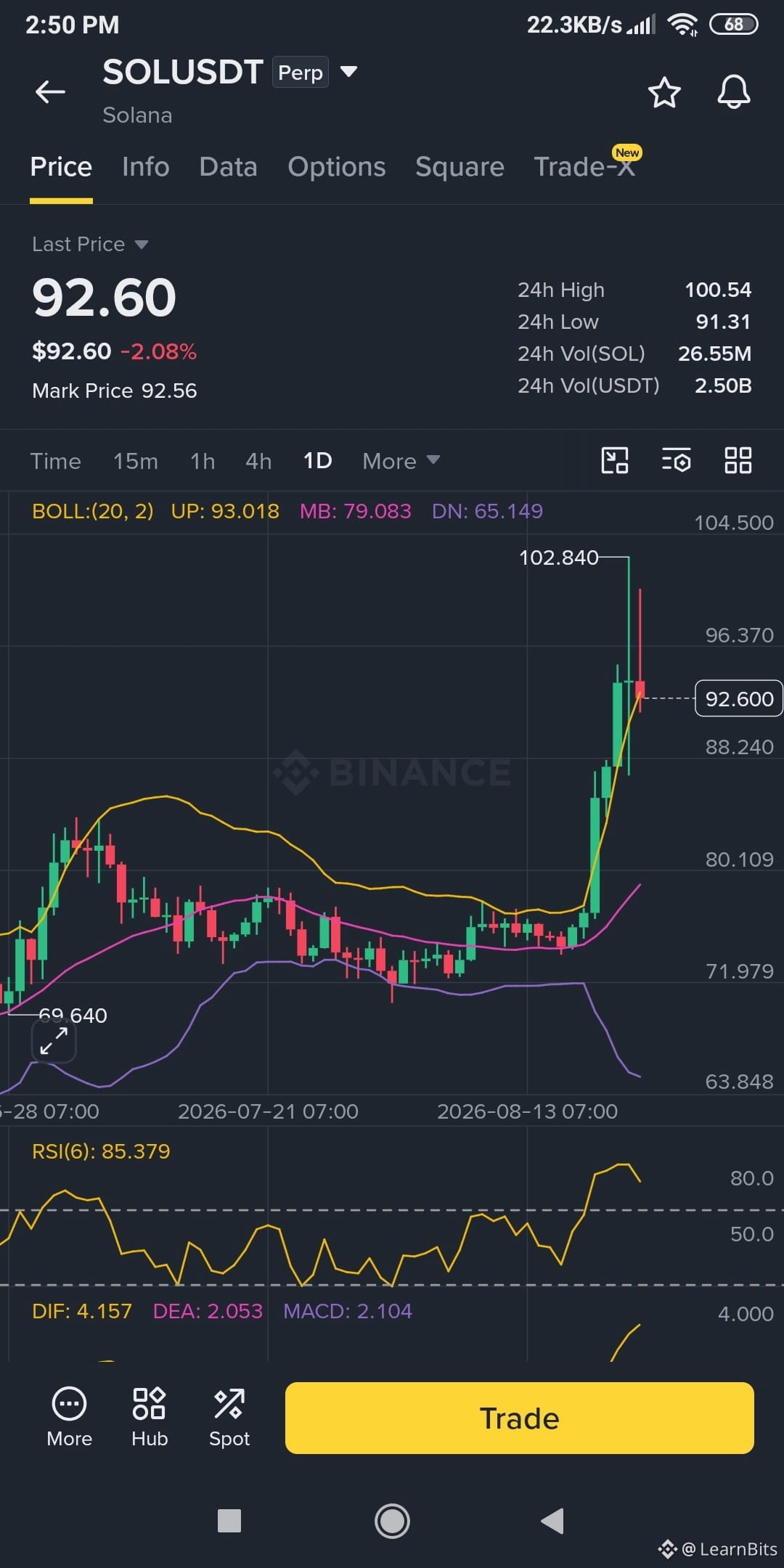Select the 1D chart interval
Viewport: 784px width, 1568px height.
tap(317, 461)
